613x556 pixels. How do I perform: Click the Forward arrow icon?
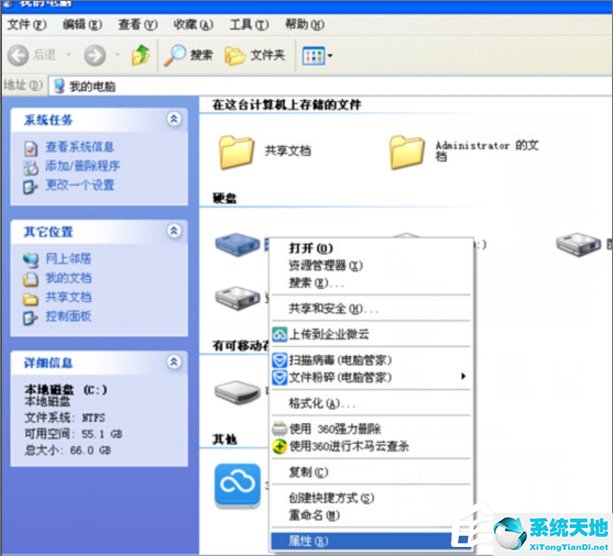[95, 55]
